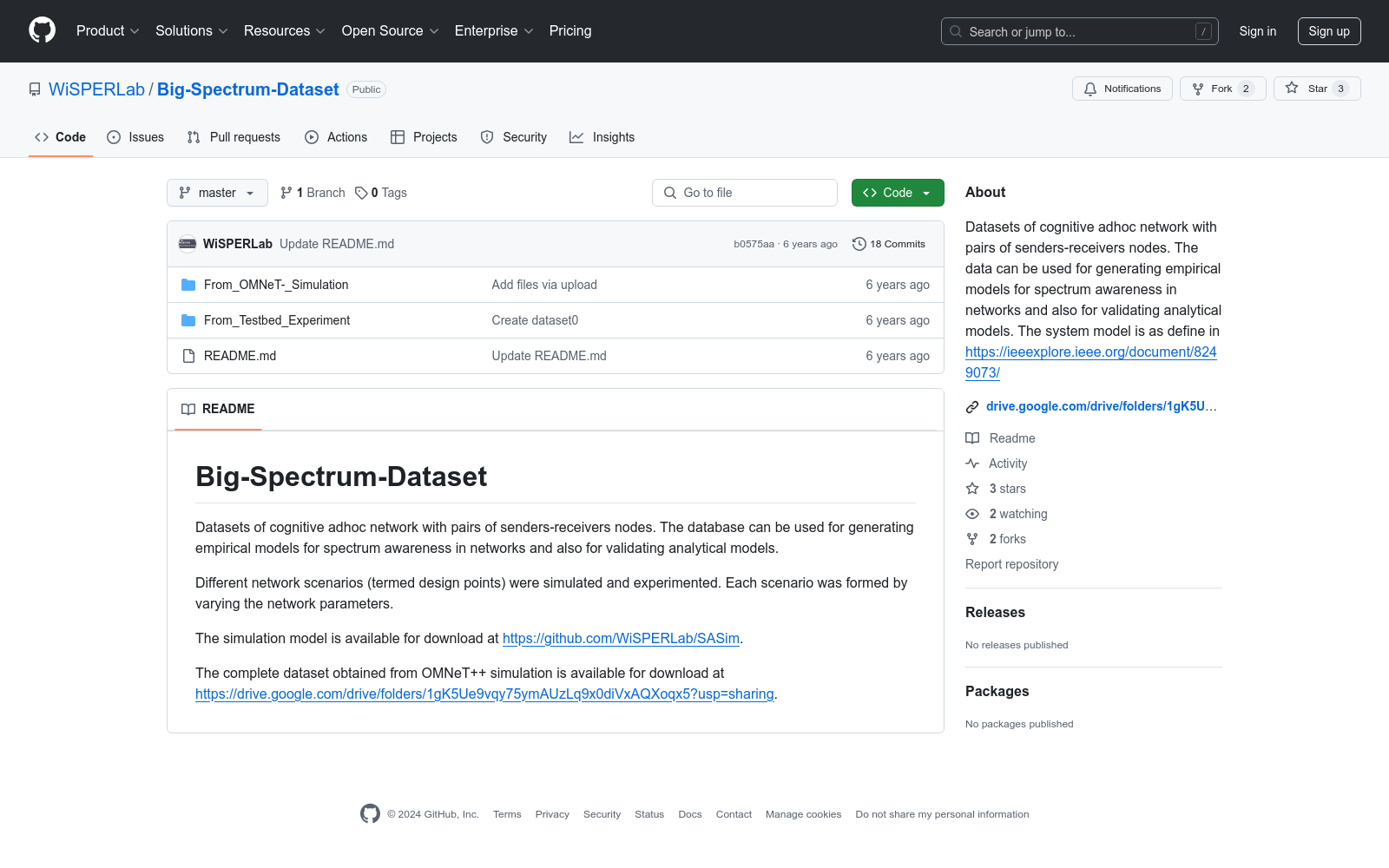Click the WiSPERLab avatar in commit row
Image resolution: width=1389 pixels, height=868 pixels.
pyautogui.click(x=188, y=244)
